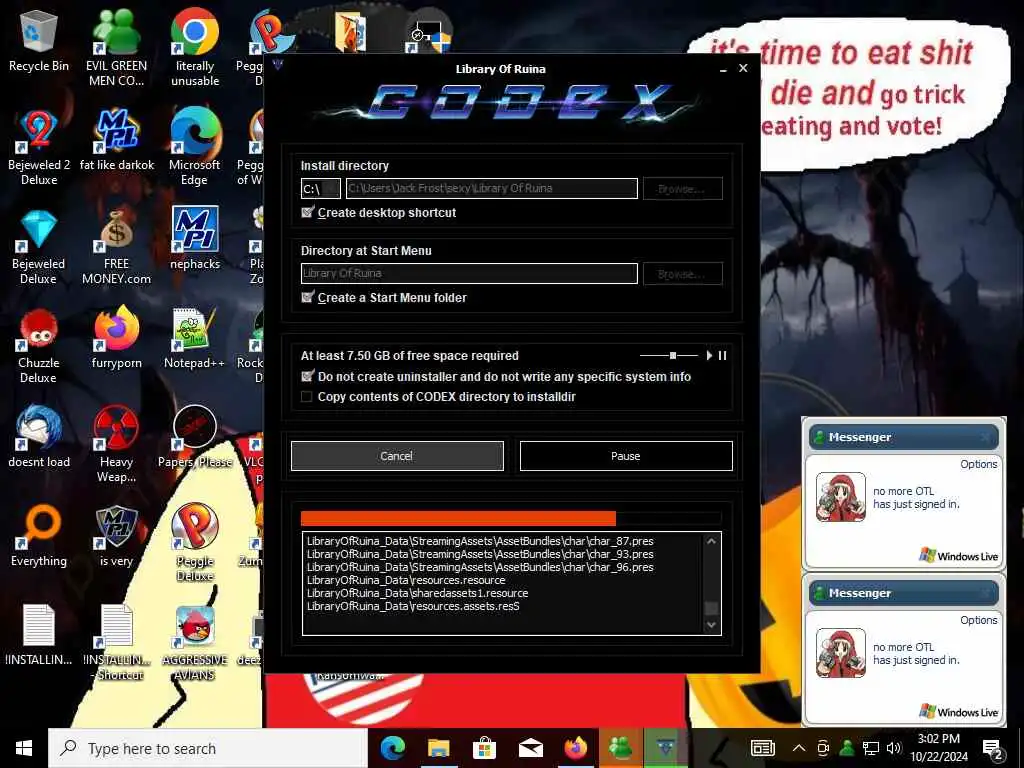The image size is (1024, 768).
Task: Toggle Create desktop shortcut checkbox
Action: tap(308, 212)
